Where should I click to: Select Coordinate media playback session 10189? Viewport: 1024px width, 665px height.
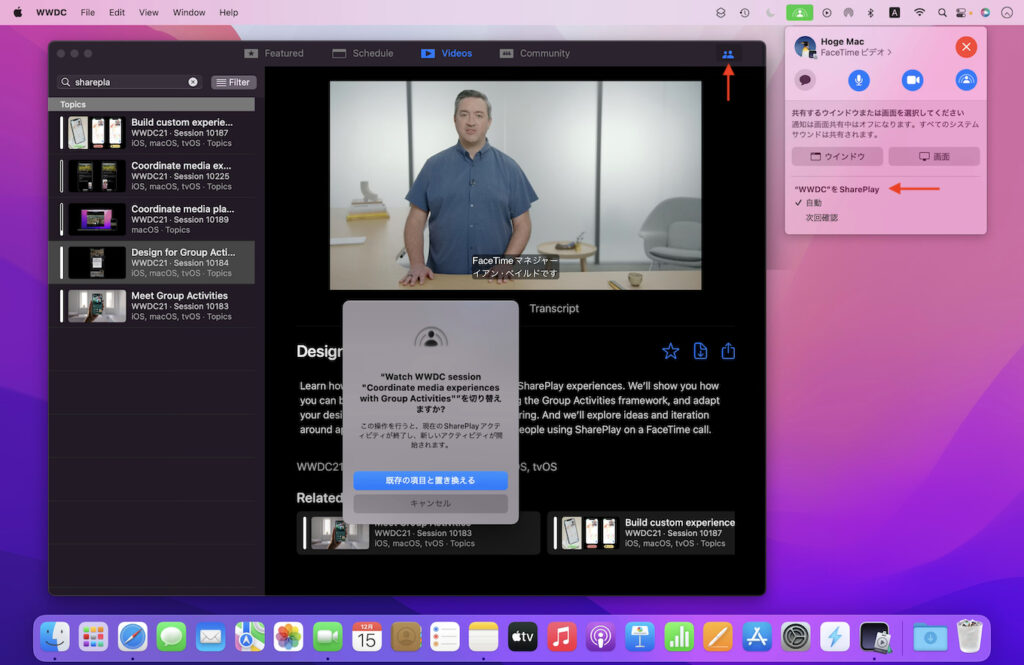[152, 219]
